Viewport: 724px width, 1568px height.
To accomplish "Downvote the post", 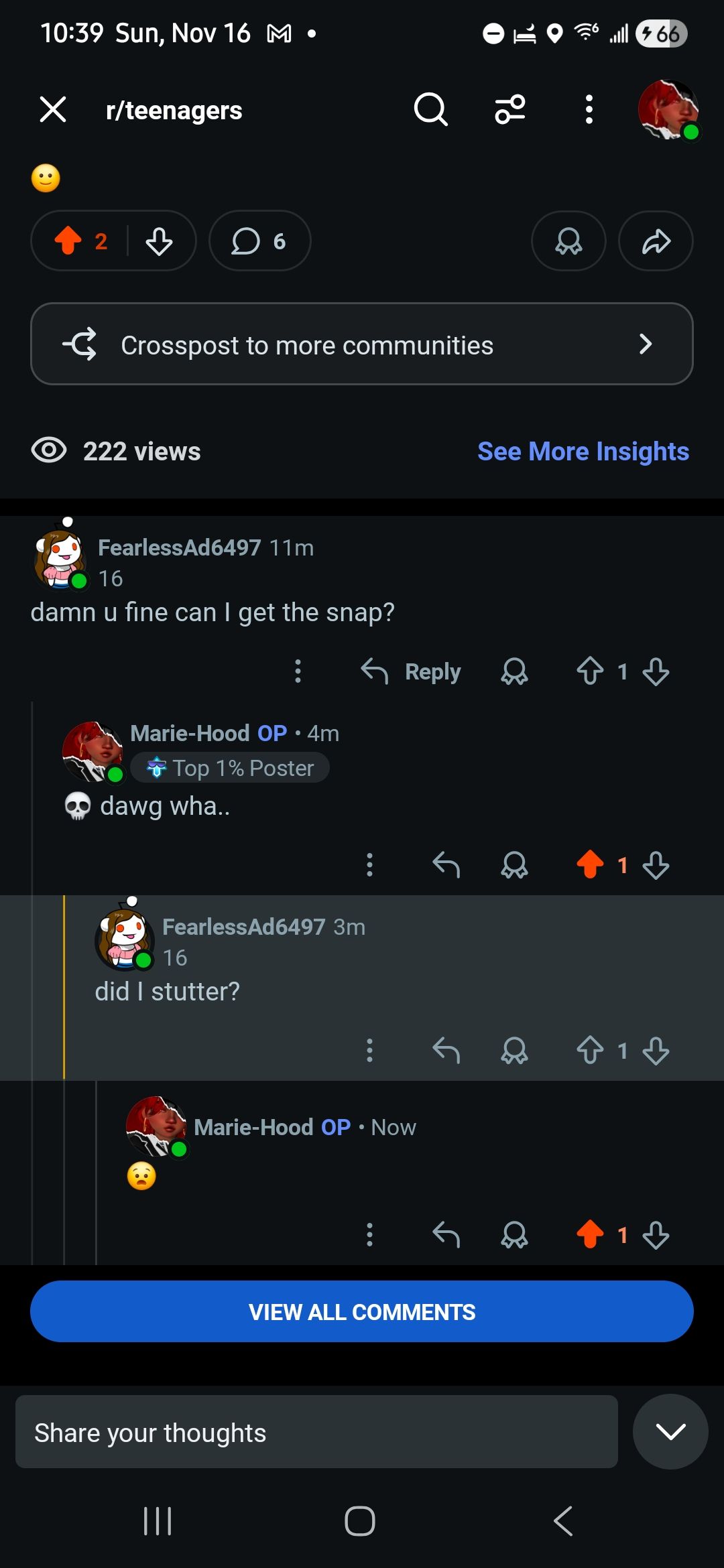I will coord(159,241).
